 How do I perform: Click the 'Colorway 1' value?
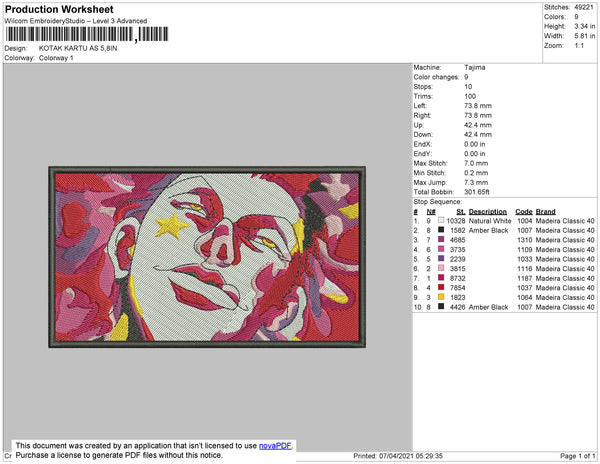[56, 58]
